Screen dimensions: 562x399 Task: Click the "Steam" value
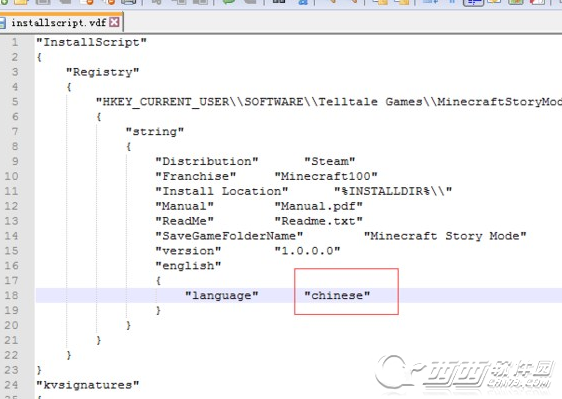tap(330, 161)
